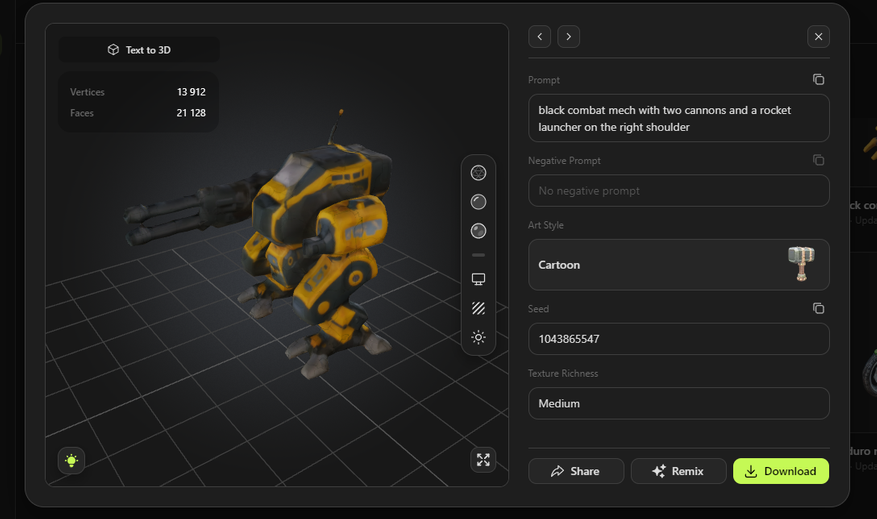
Task: Click the Texture Richness Medium field
Action: tap(678, 404)
